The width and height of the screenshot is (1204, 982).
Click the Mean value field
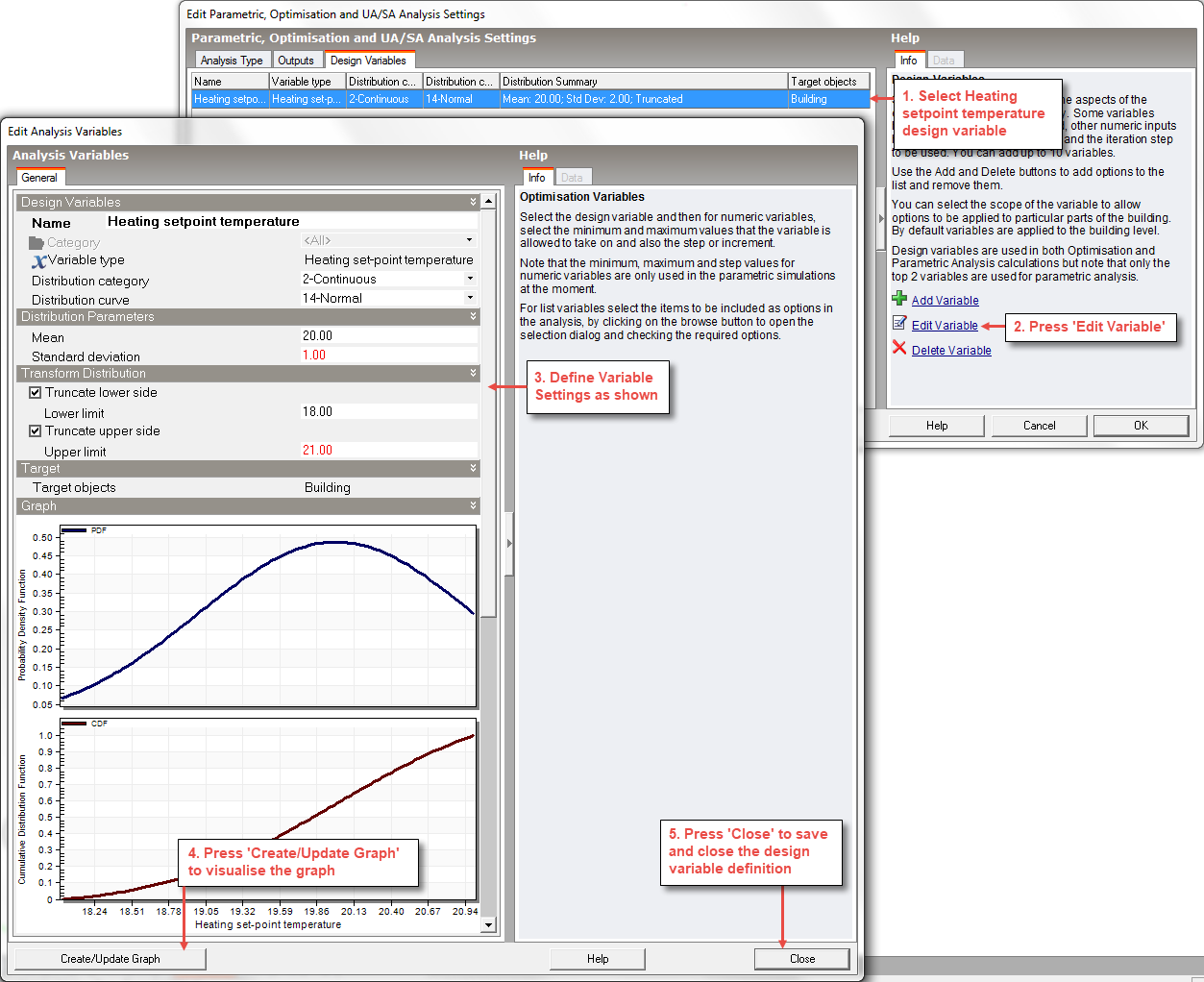click(x=389, y=336)
